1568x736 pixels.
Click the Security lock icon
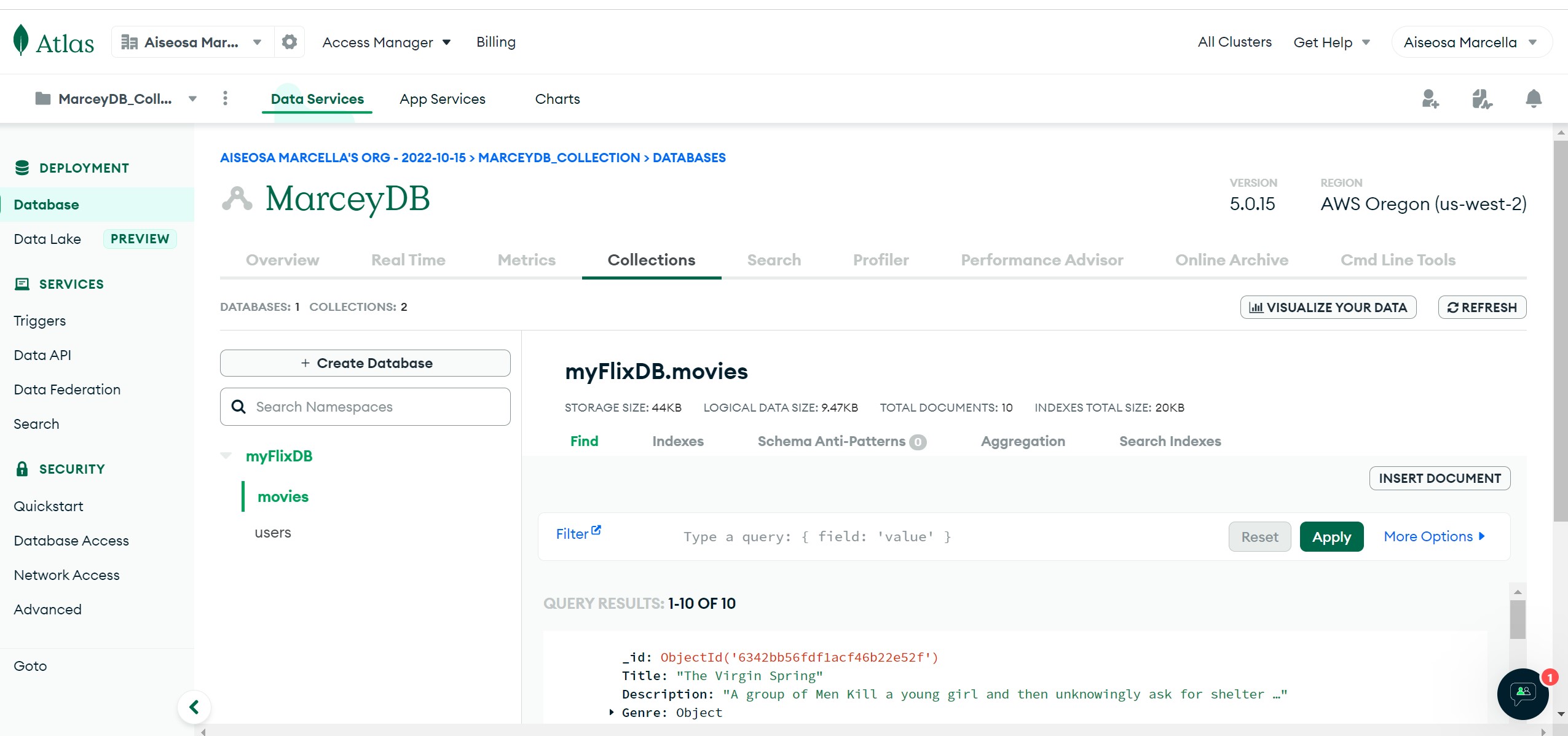click(x=22, y=469)
